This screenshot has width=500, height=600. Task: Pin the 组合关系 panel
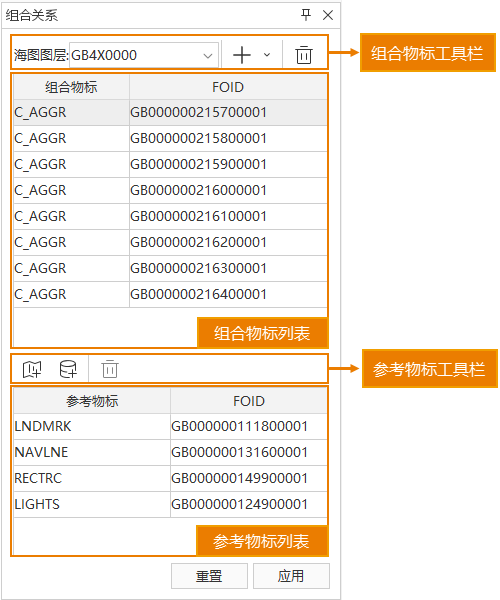click(x=306, y=15)
